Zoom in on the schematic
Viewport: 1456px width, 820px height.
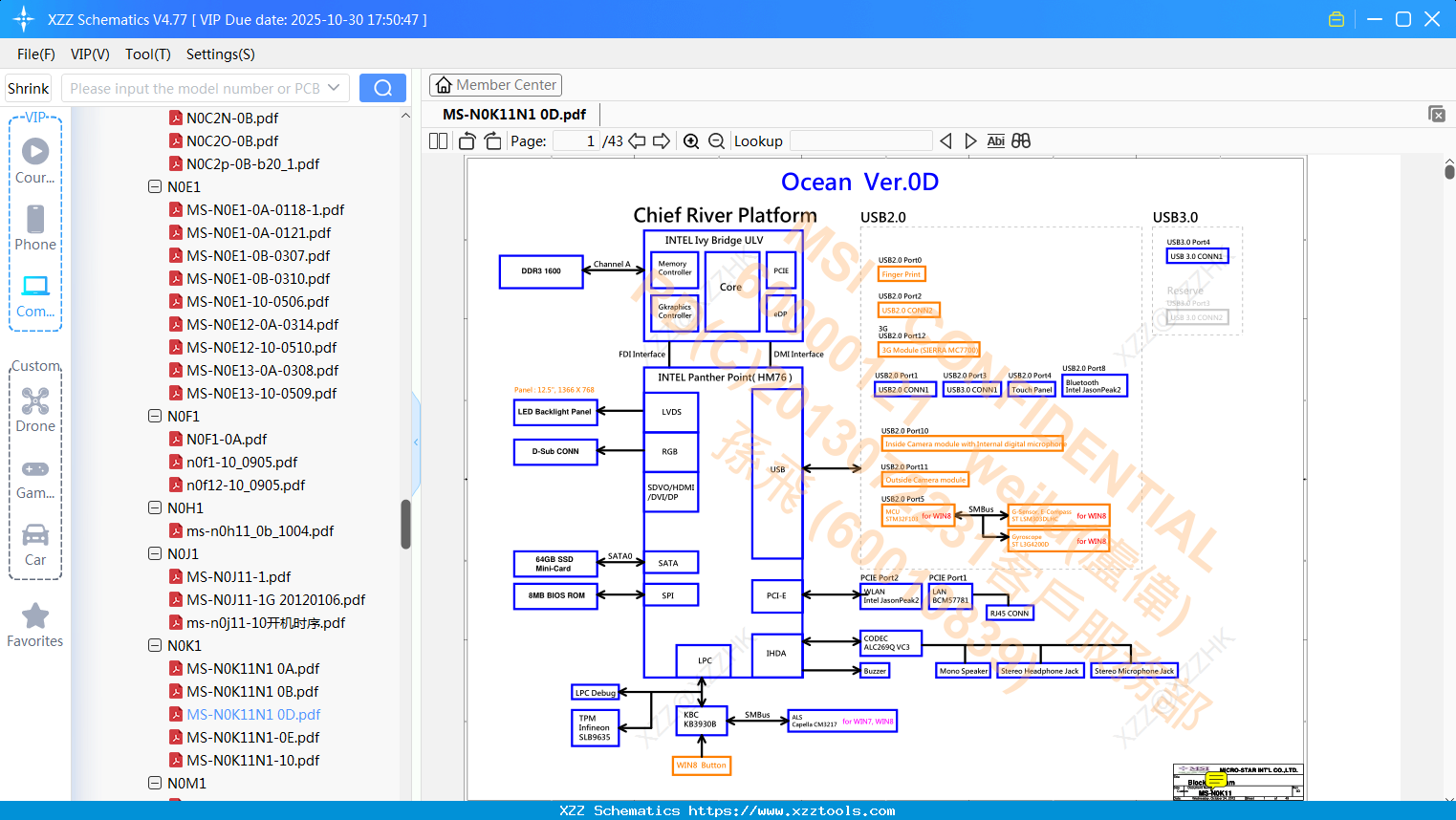(x=691, y=141)
